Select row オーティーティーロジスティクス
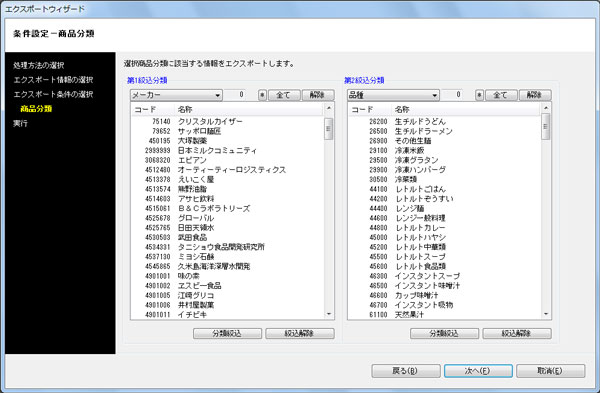600x393 pixels. pyautogui.click(x=227, y=170)
